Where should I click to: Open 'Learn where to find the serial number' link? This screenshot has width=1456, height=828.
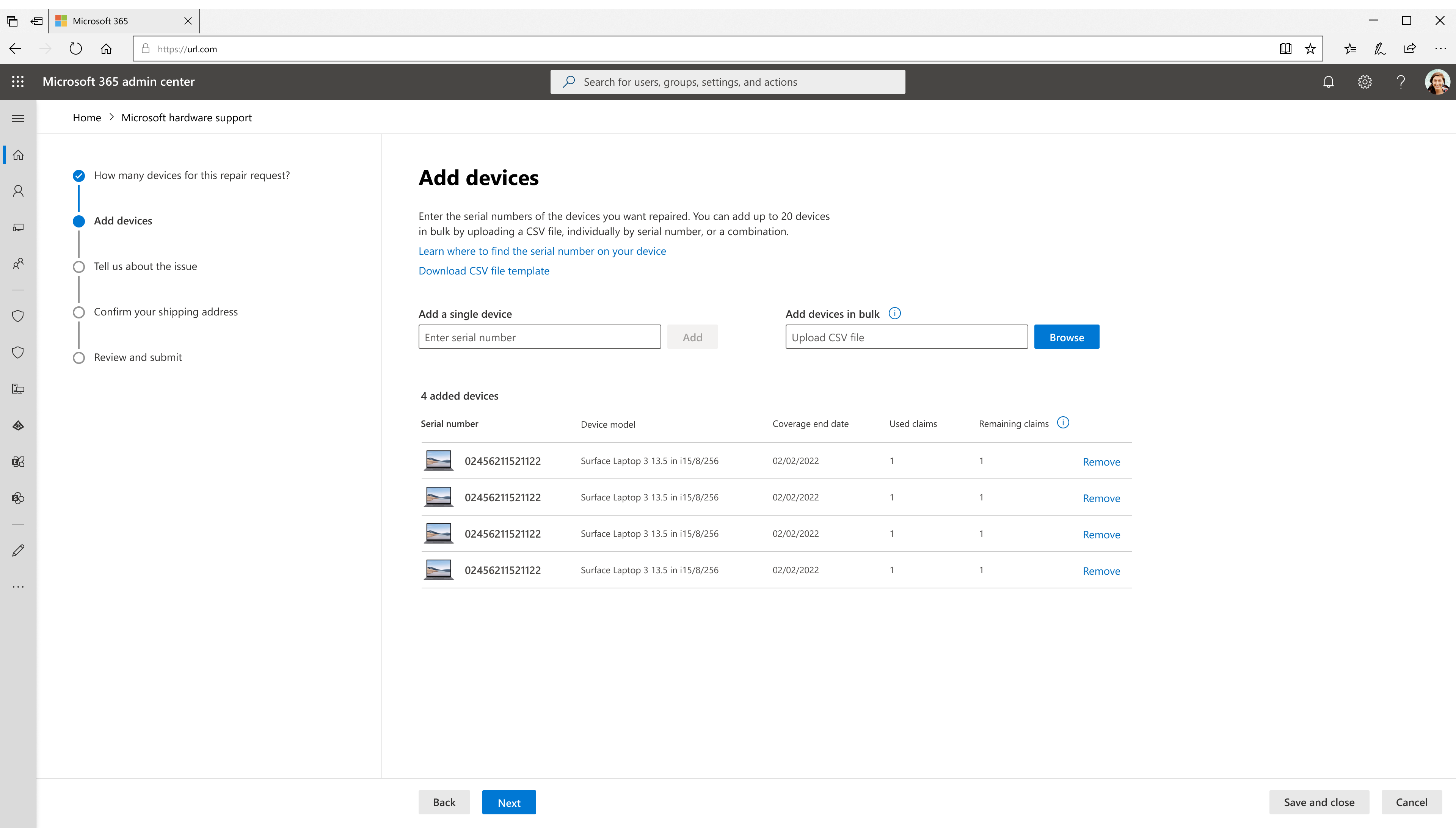542,251
